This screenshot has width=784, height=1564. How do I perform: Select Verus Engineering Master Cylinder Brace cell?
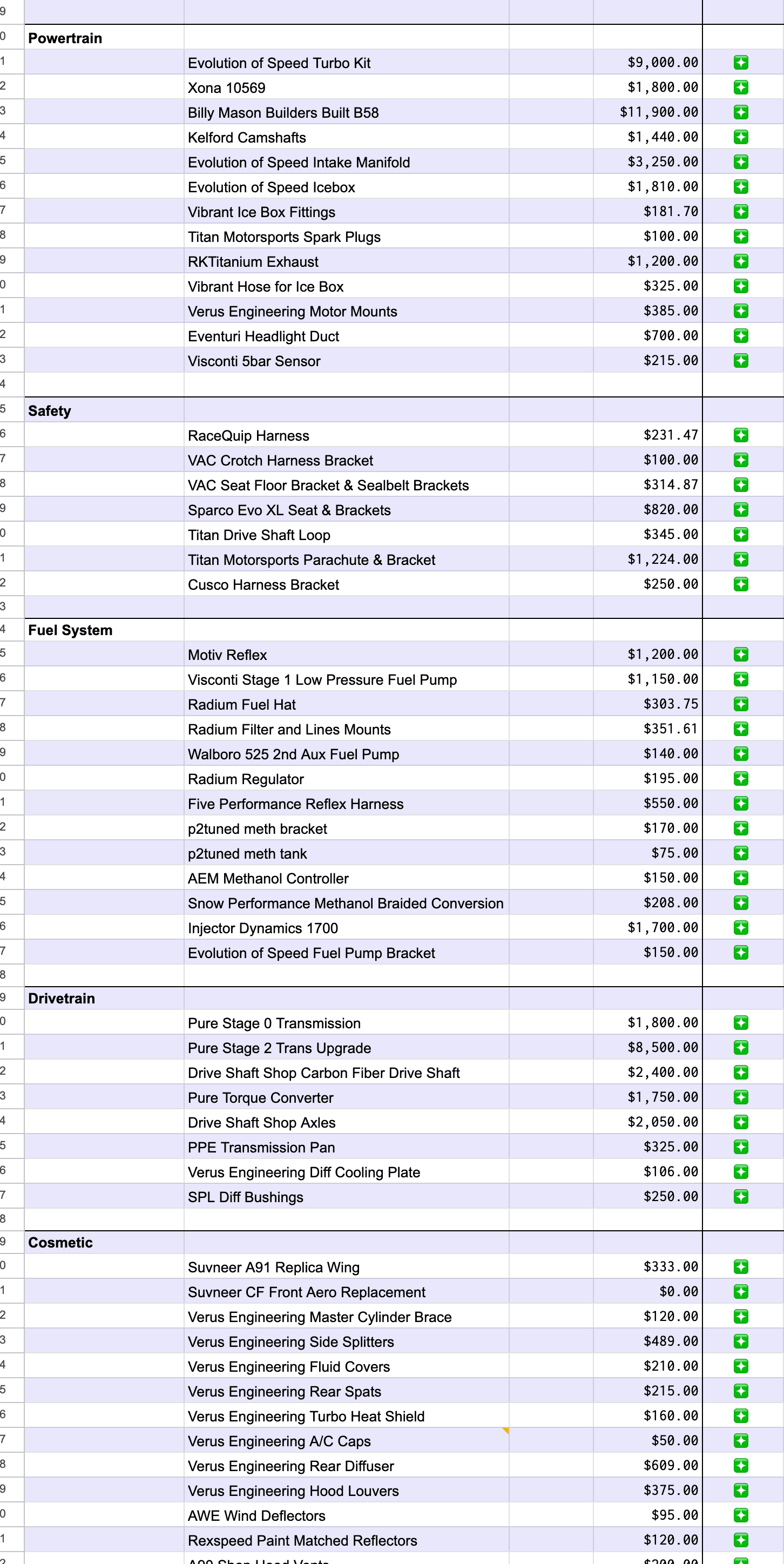[x=346, y=1317]
